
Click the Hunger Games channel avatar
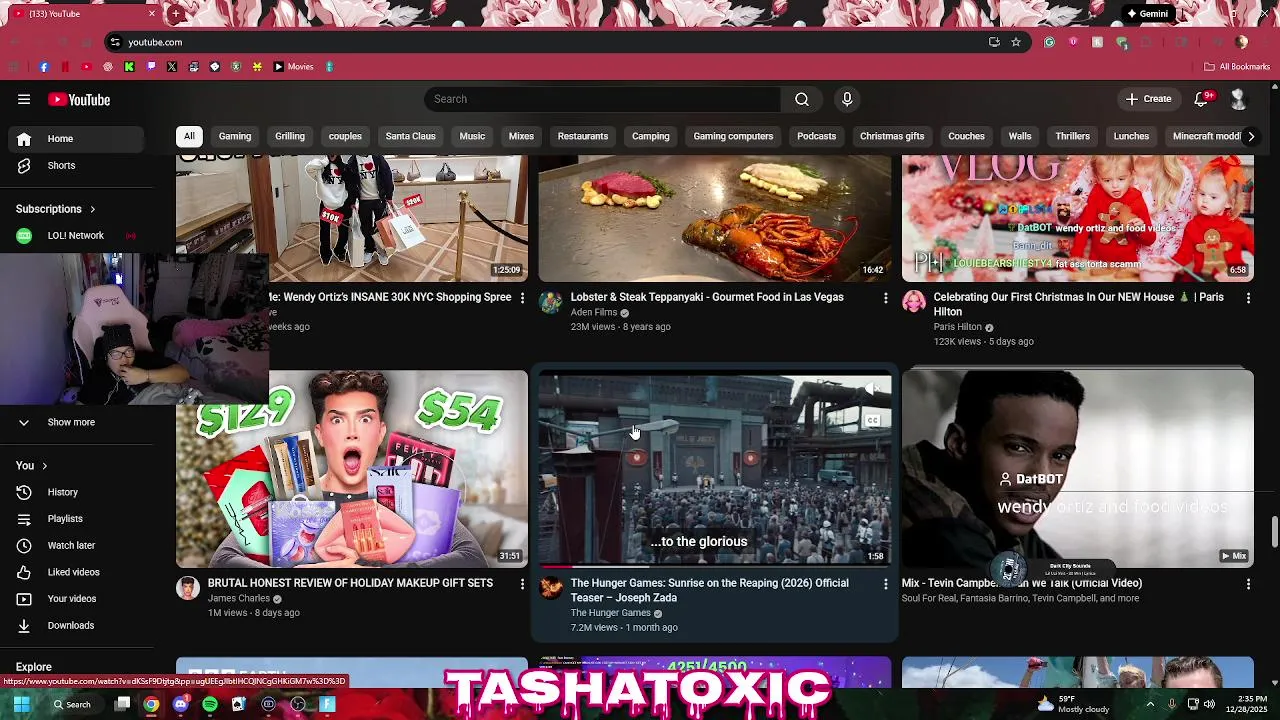pos(551,588)
